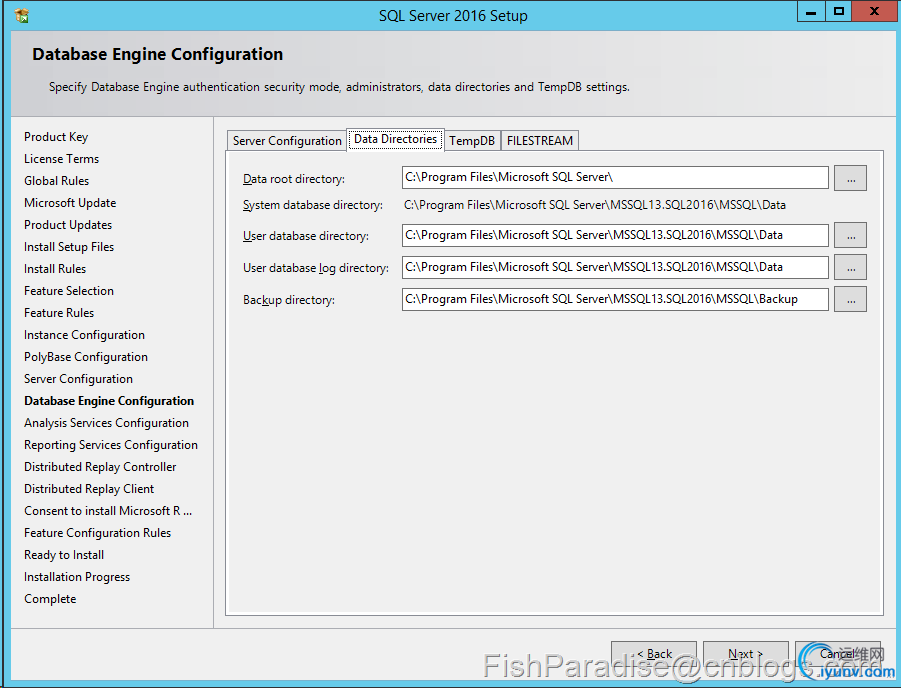
Task: Open the TempDB tab
Action: point(472,141)
